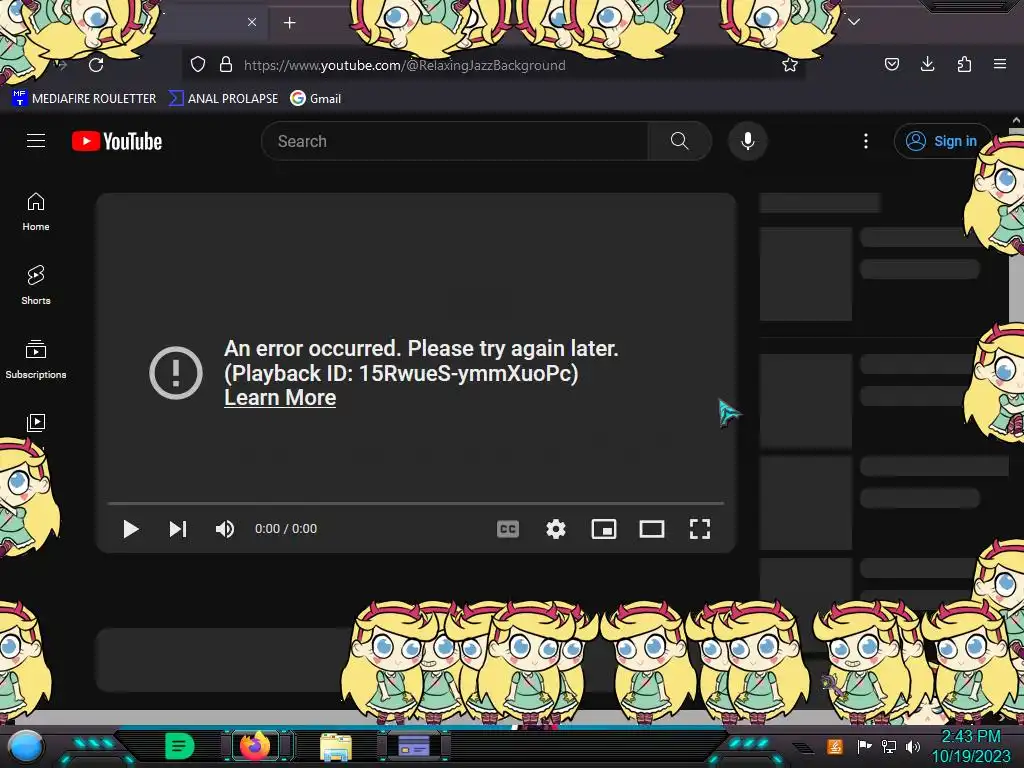Follow the Learn More error link

280,398
